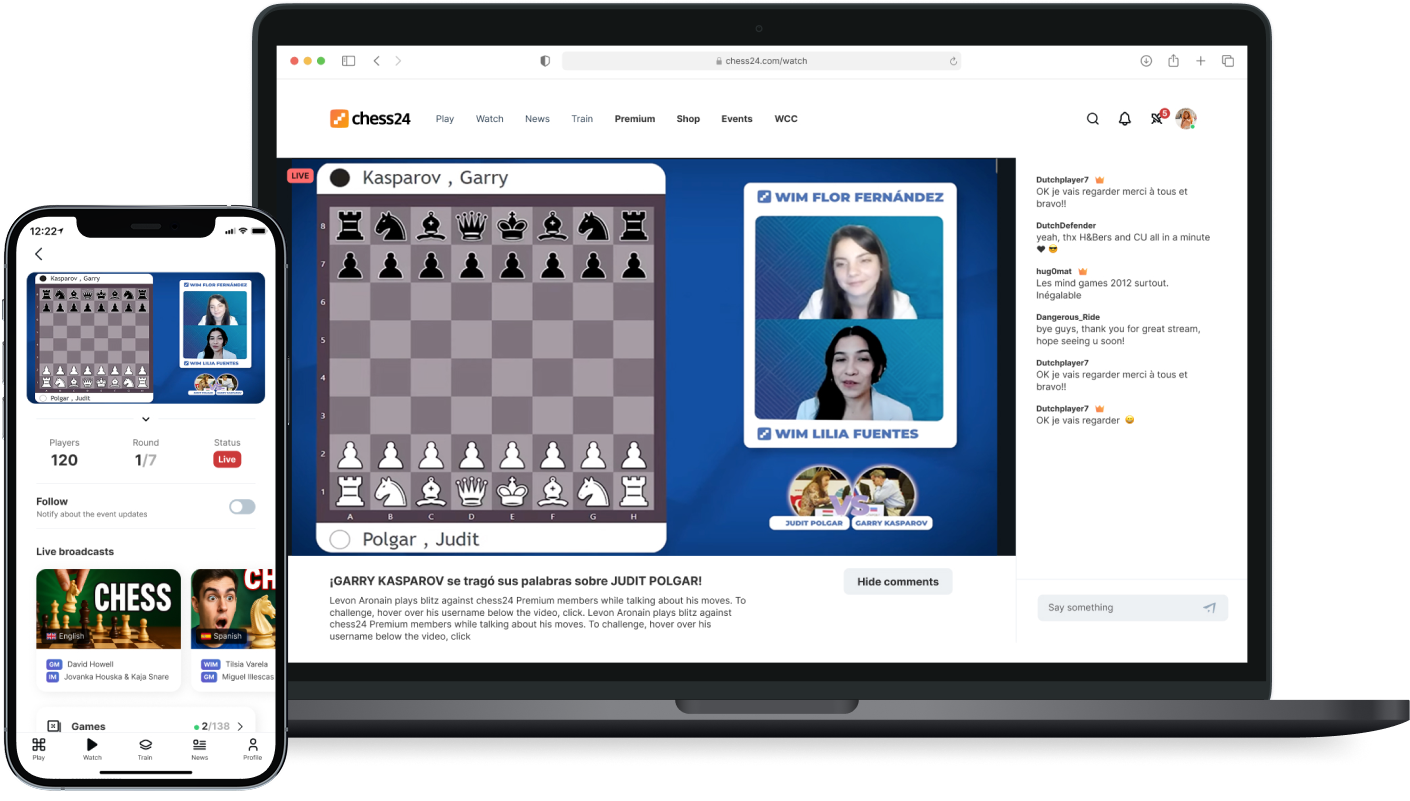Click the user profile avatar in the header
The height and width of the screenshot is (801, 1410).
coord(1186,119)
